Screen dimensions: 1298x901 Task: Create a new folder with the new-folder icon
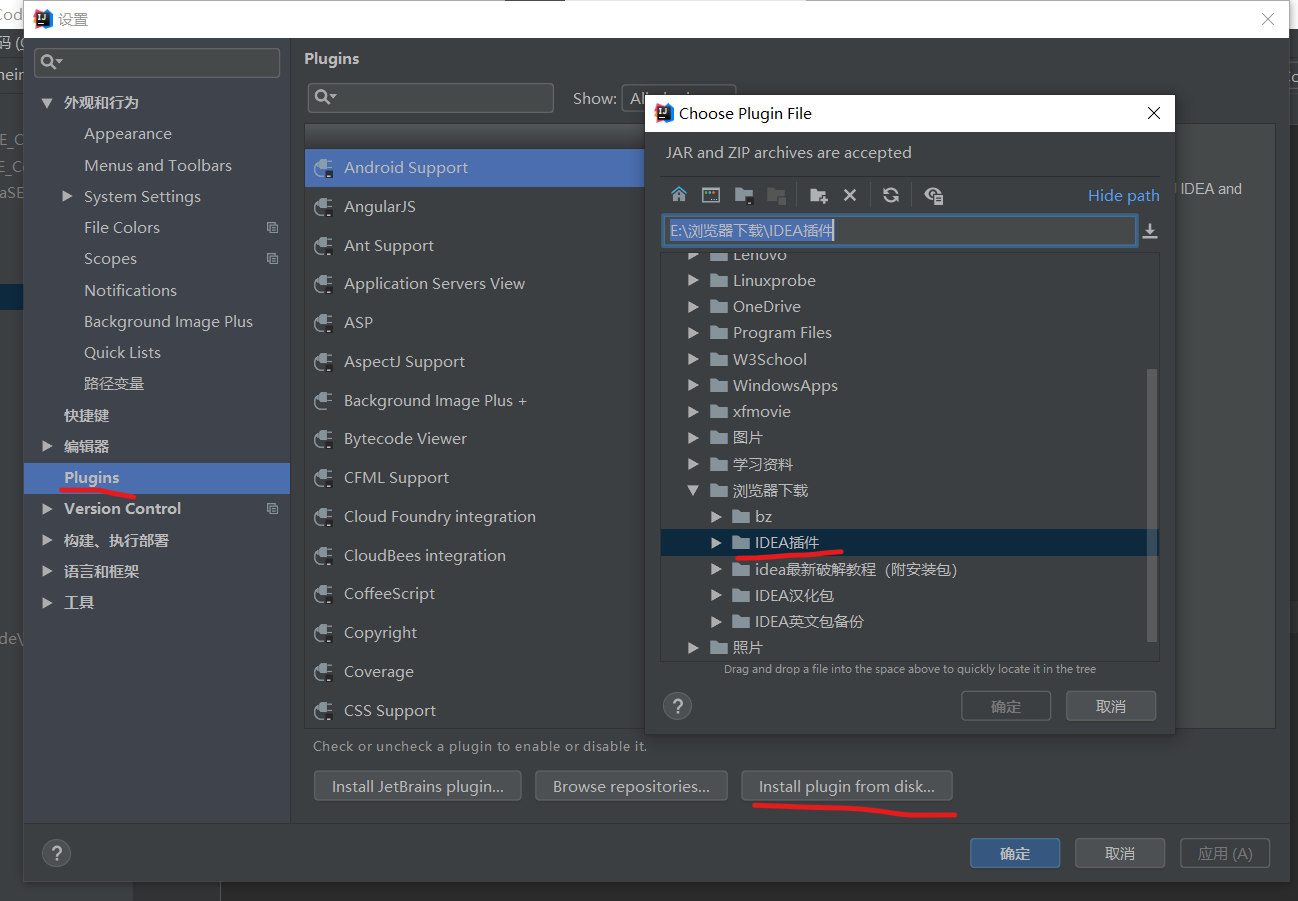coord(817,195)
